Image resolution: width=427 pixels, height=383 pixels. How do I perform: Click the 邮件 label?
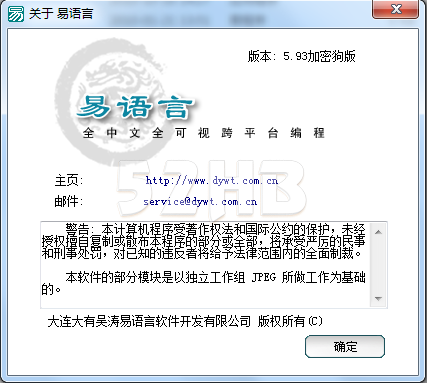[x=68, y=201]
